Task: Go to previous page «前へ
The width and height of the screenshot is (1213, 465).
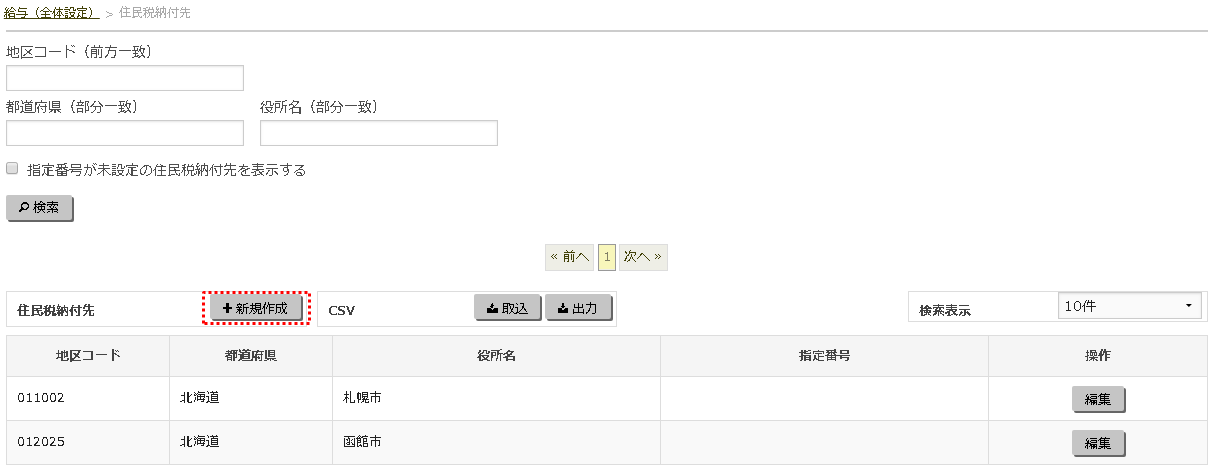Action: 569,257
